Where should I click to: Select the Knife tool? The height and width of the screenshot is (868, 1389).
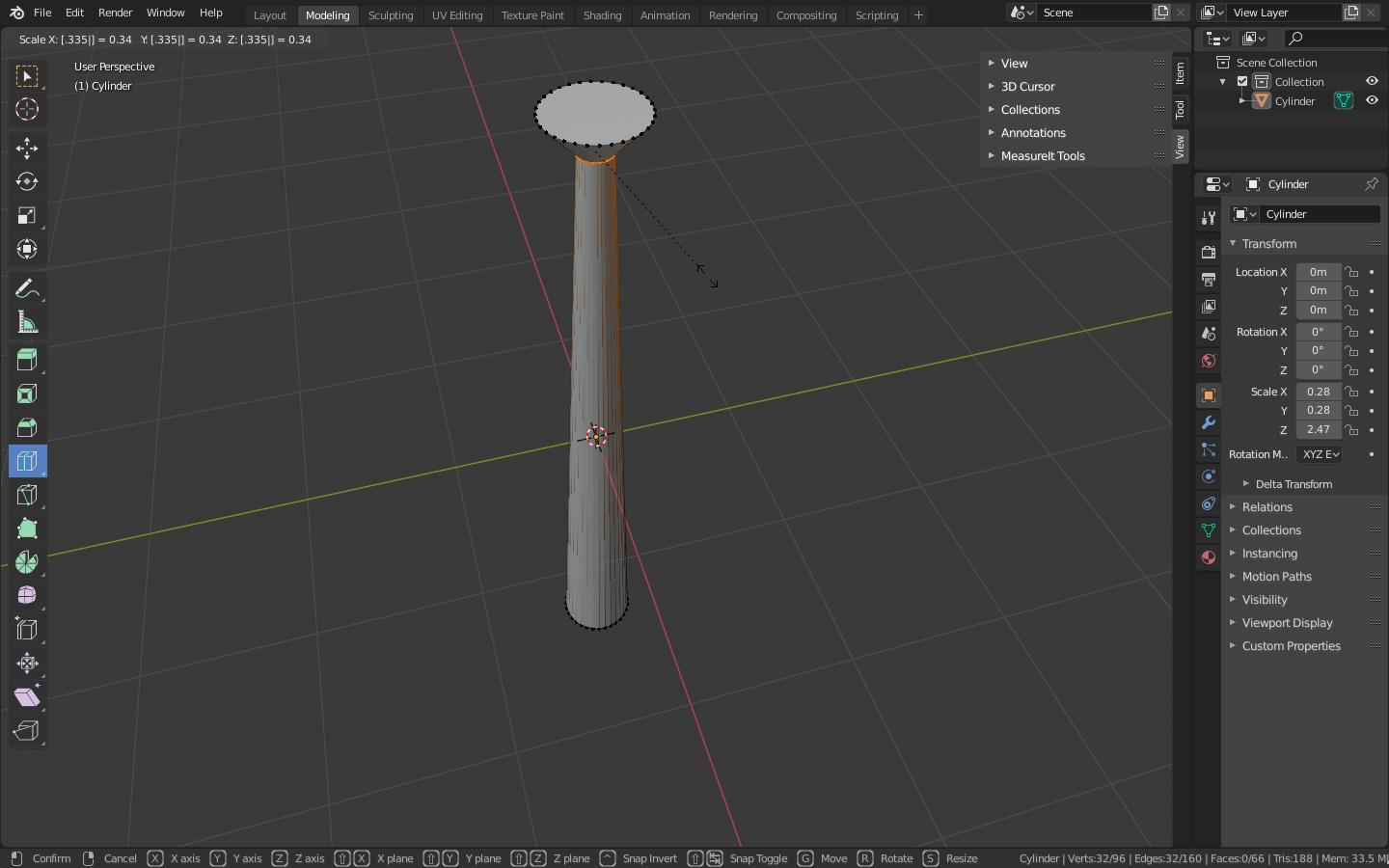[27, 495]
